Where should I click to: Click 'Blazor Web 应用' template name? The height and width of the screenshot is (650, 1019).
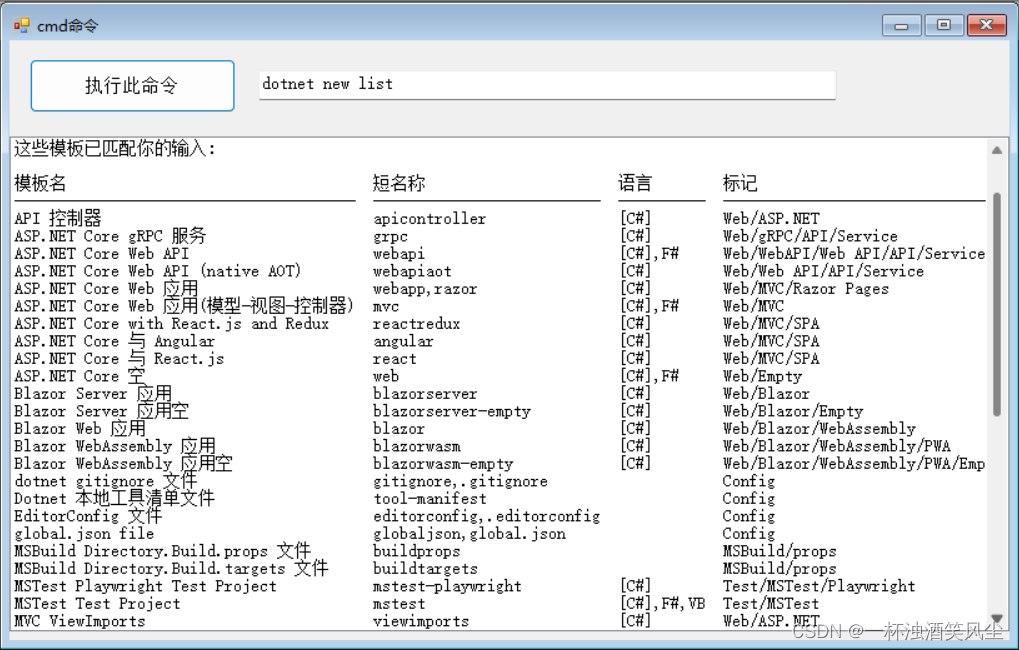pyautogui.click(x=80, y=429)
